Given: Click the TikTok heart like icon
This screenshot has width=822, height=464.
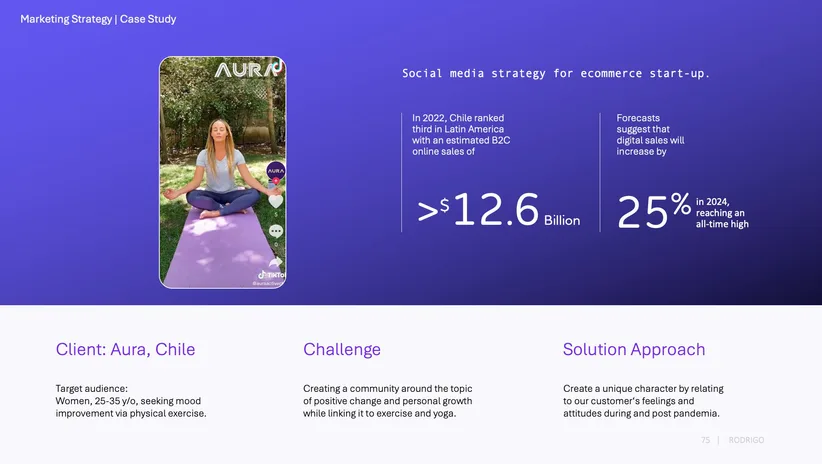Looking at the screenshot, I should coord(276,201).
